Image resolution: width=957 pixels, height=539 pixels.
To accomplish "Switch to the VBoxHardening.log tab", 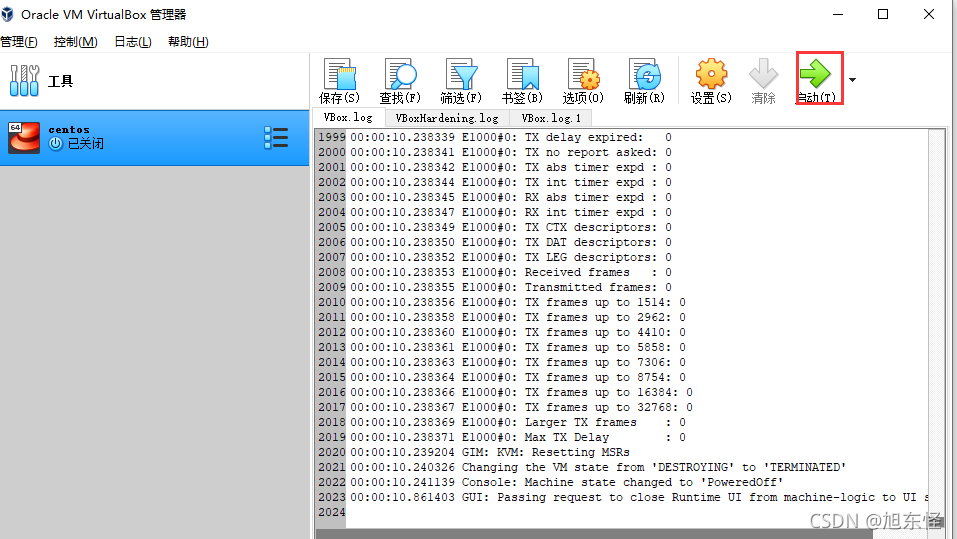I will pyautogui.click(x=447, y=118).
